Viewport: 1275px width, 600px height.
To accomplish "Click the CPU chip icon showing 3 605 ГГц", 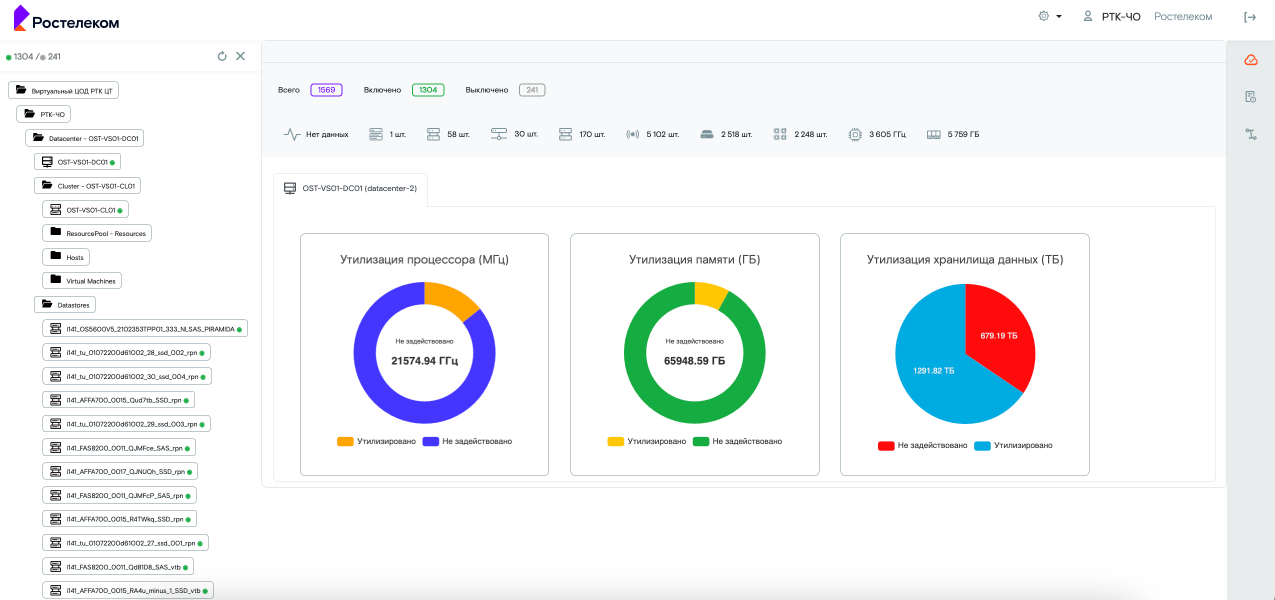I will pos(855,134).
